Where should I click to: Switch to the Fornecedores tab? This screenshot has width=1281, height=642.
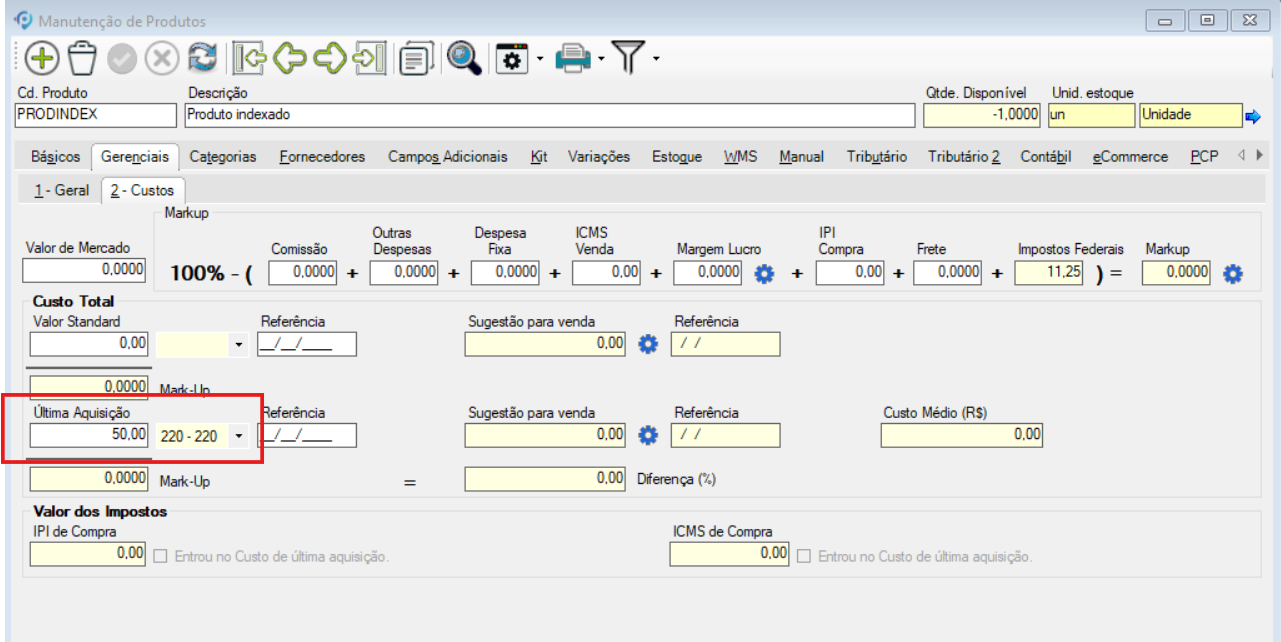[x=322, y=157]
